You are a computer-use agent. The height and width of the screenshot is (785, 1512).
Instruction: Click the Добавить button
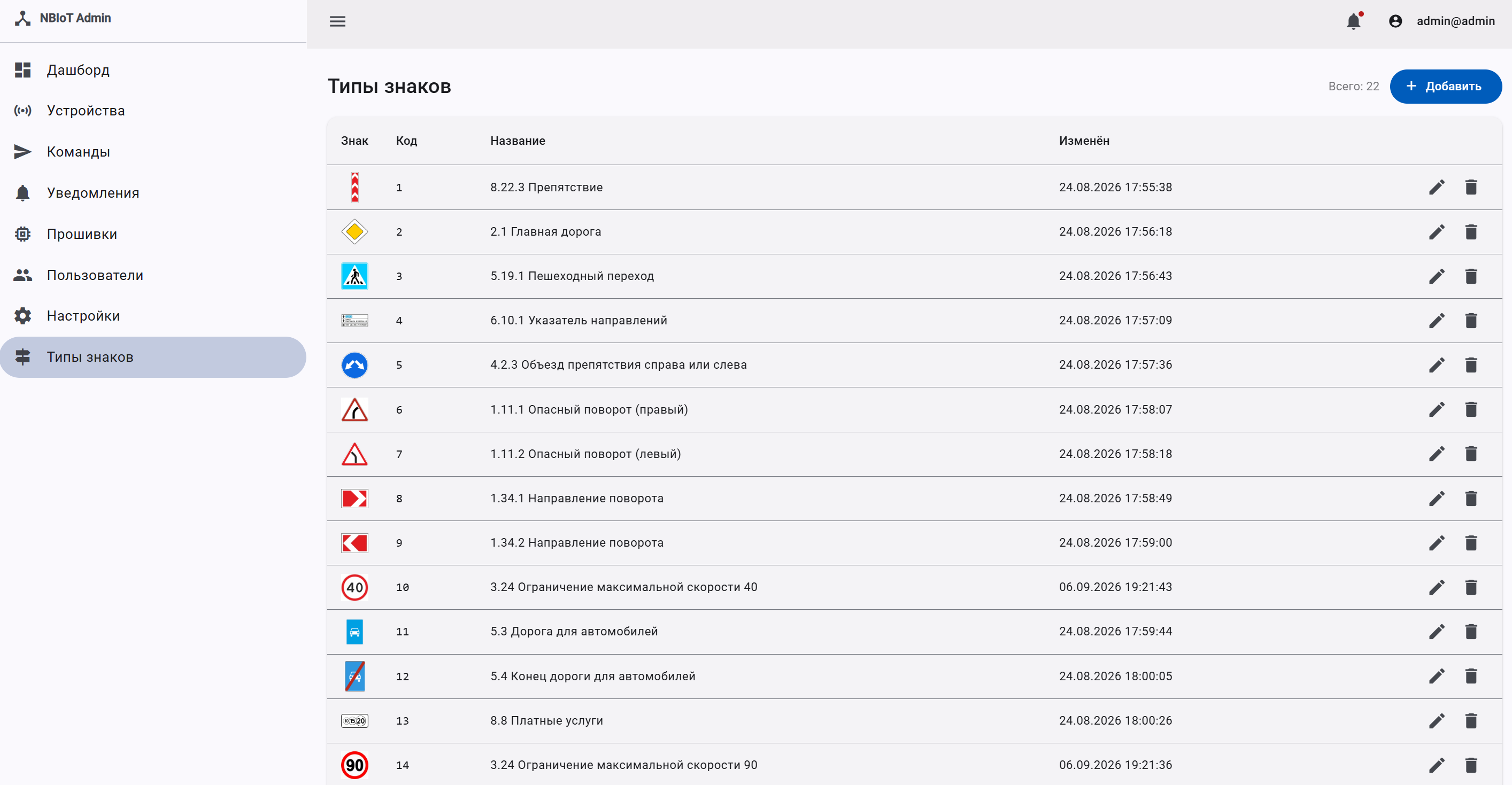point(1445,86)
